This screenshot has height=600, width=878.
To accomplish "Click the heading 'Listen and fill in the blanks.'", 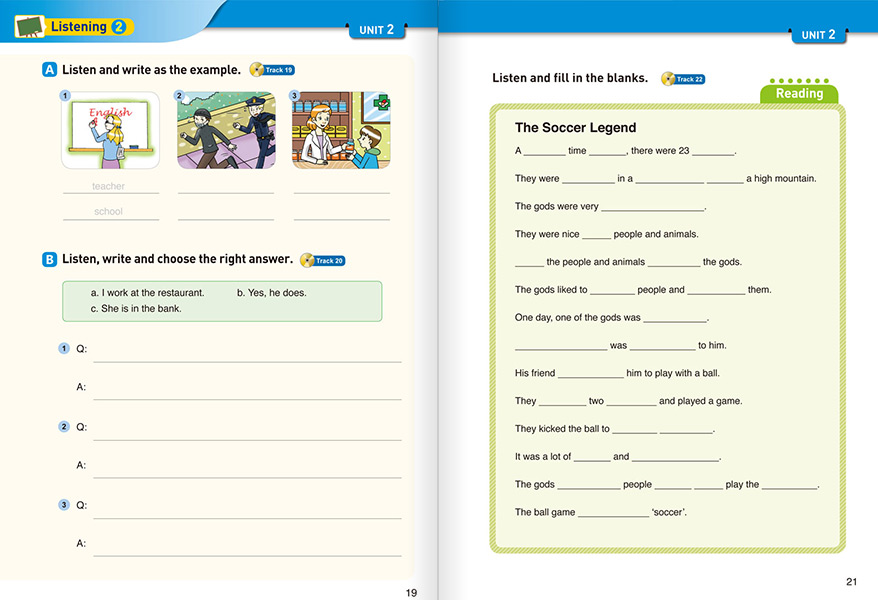I will click(x=570, y=78).
